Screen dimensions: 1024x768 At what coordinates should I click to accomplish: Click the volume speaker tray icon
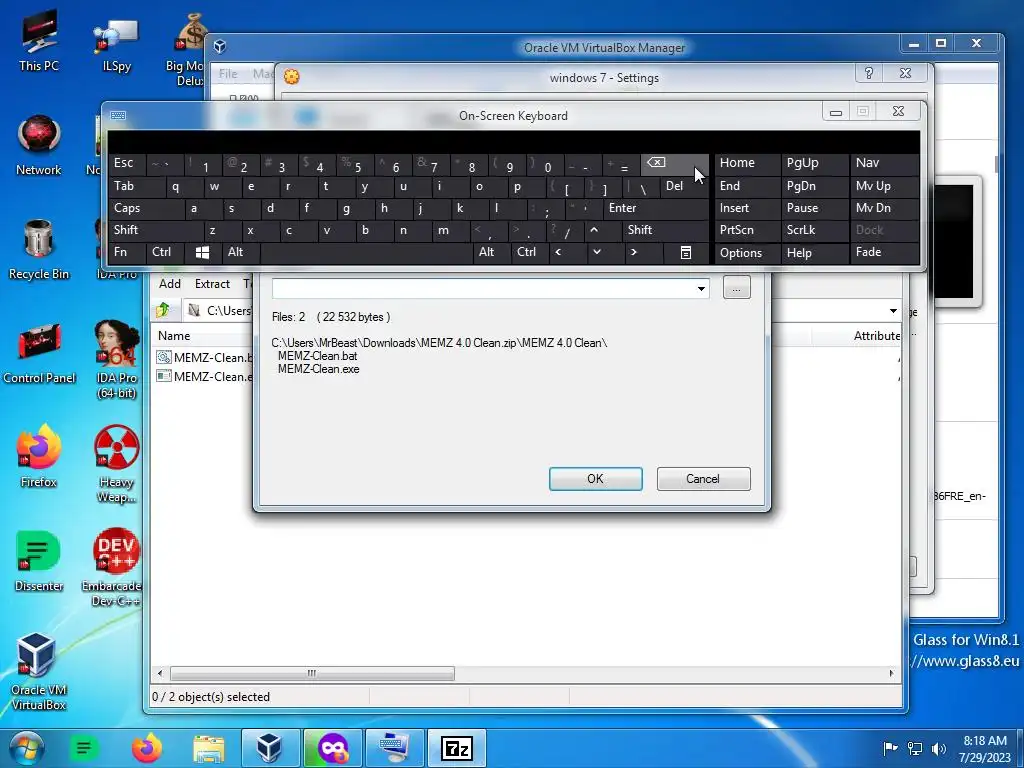click(x=938, y=748)
